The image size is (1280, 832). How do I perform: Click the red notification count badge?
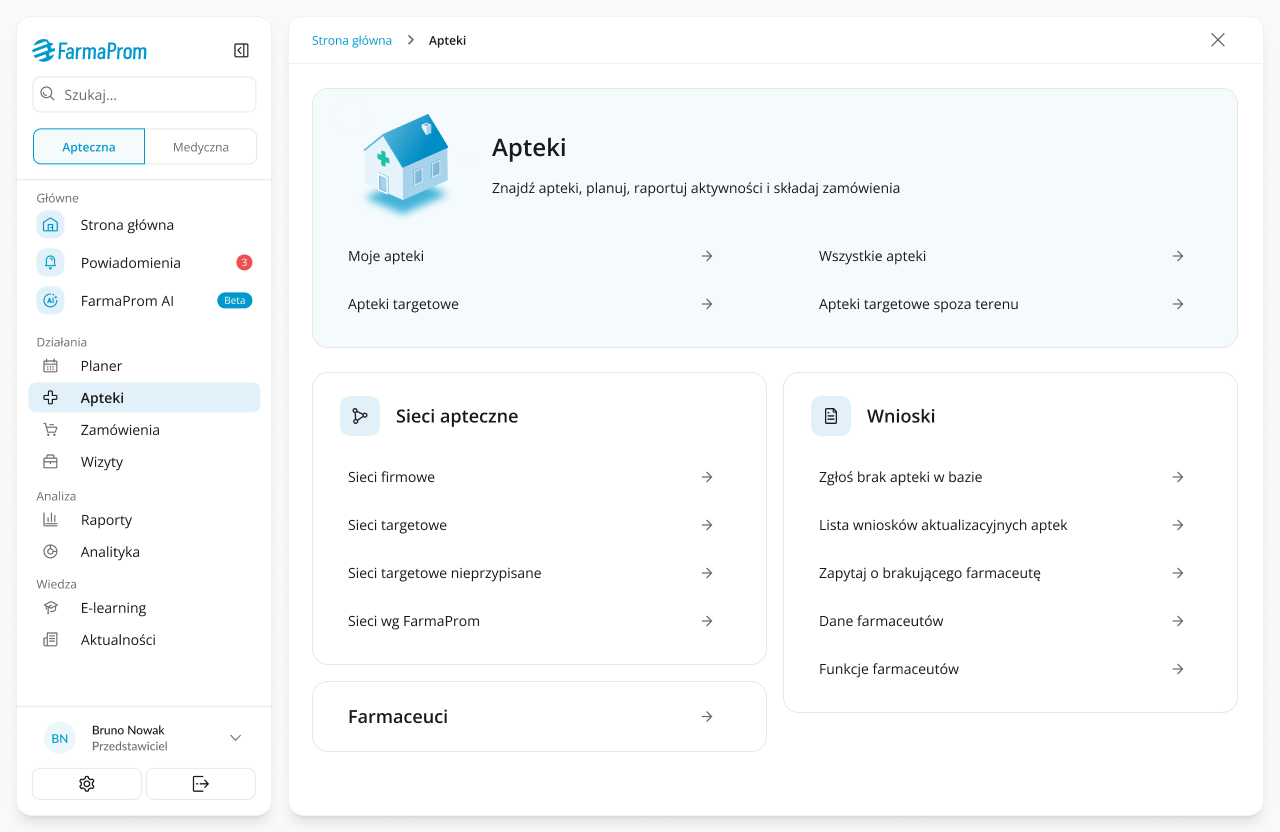(244, 263)
